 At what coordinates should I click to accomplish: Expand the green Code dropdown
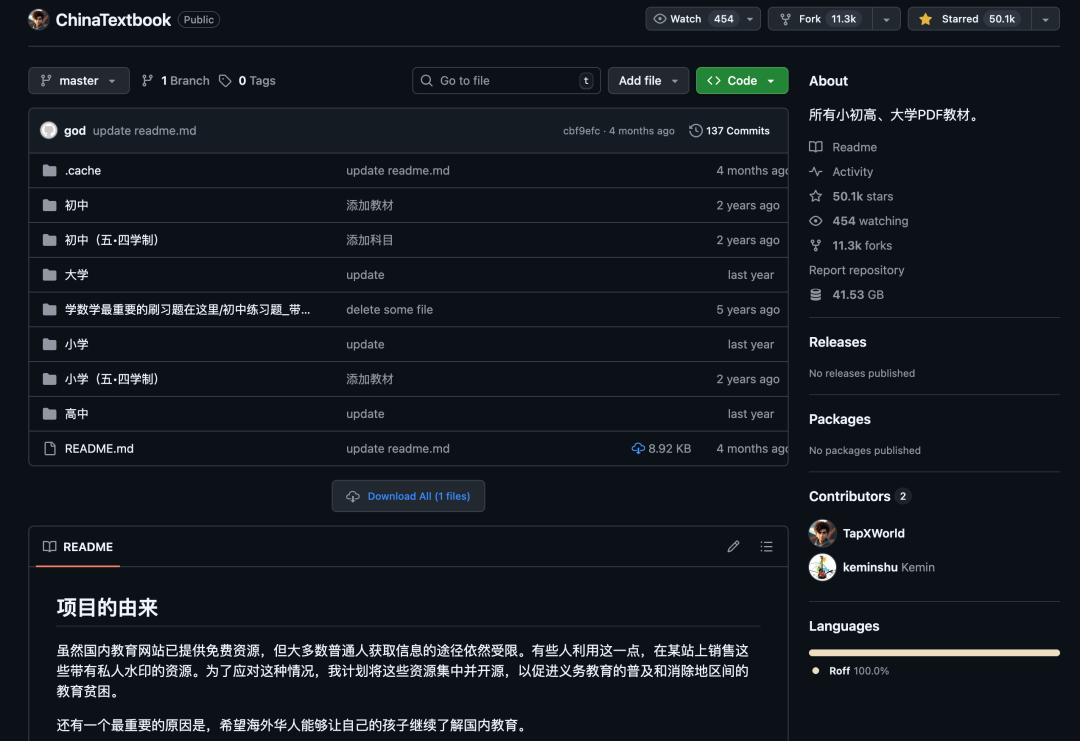pos(742,81)
